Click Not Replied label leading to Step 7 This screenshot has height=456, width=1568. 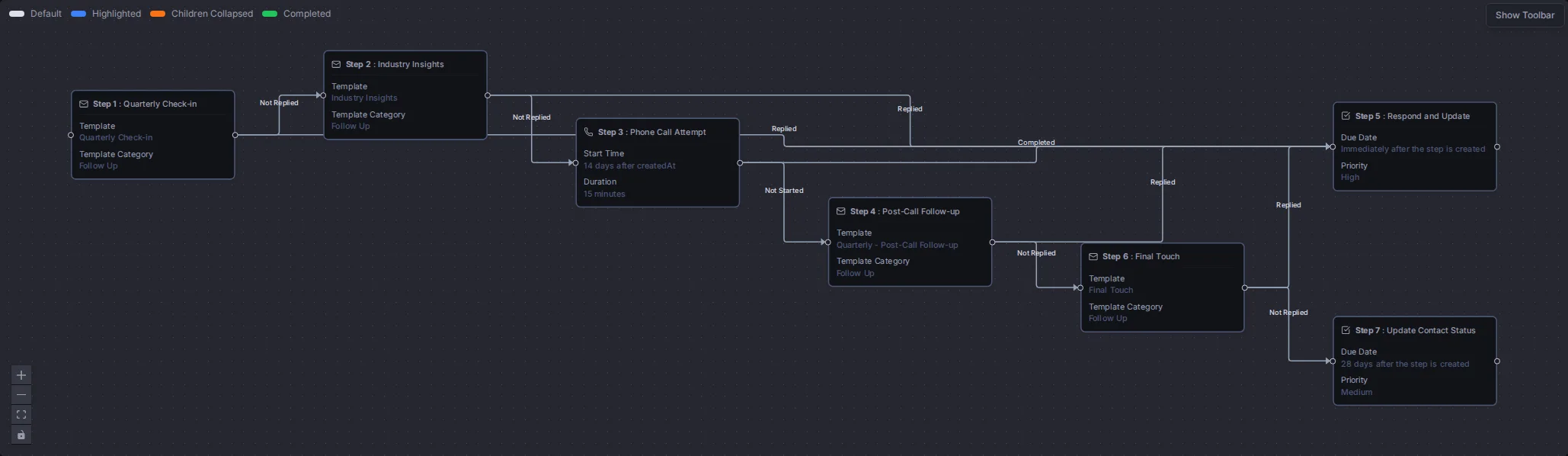pos(1288,313)
